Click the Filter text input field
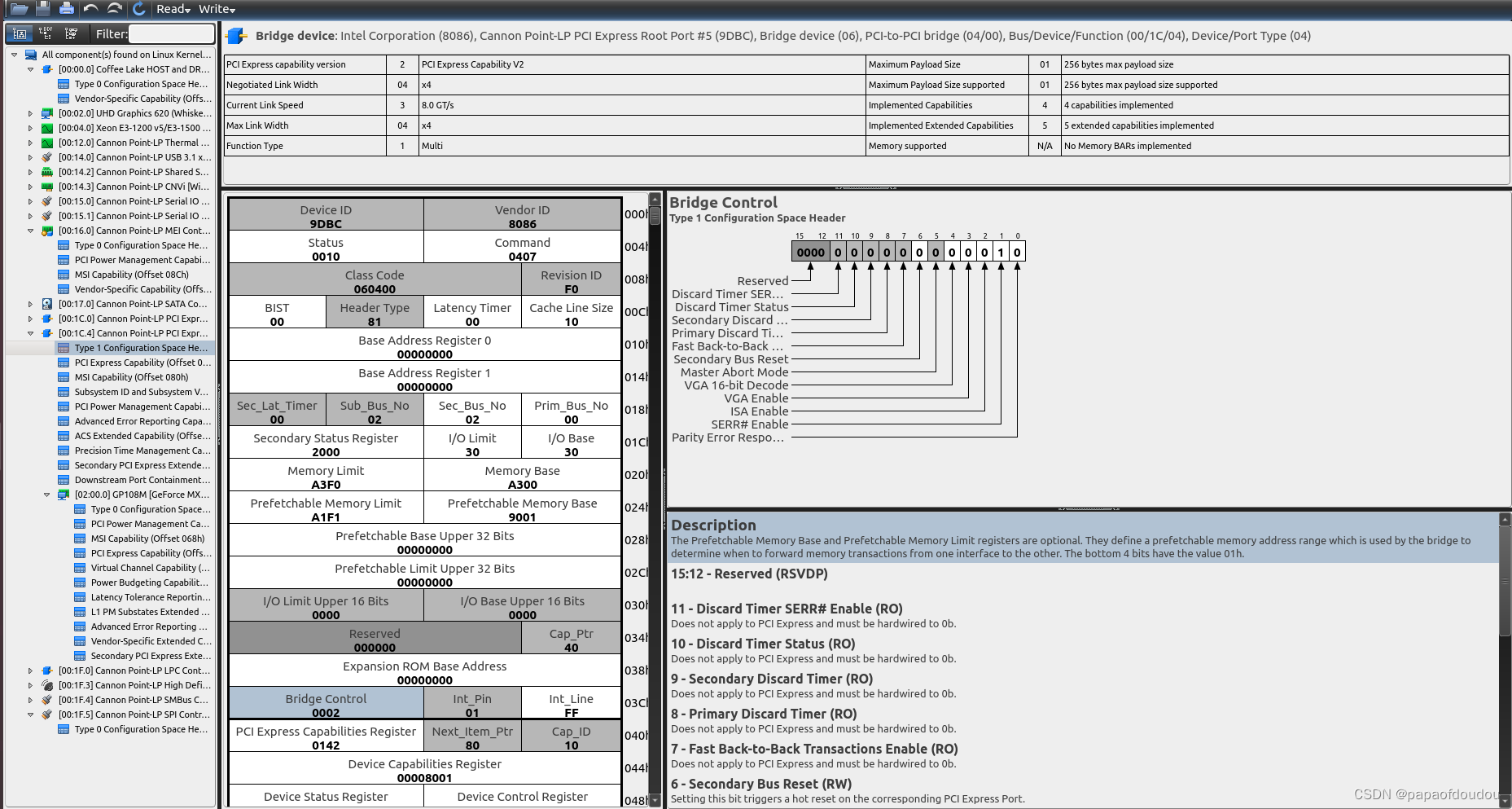This screenshot has width=1512, height=809. coord(171,33)
